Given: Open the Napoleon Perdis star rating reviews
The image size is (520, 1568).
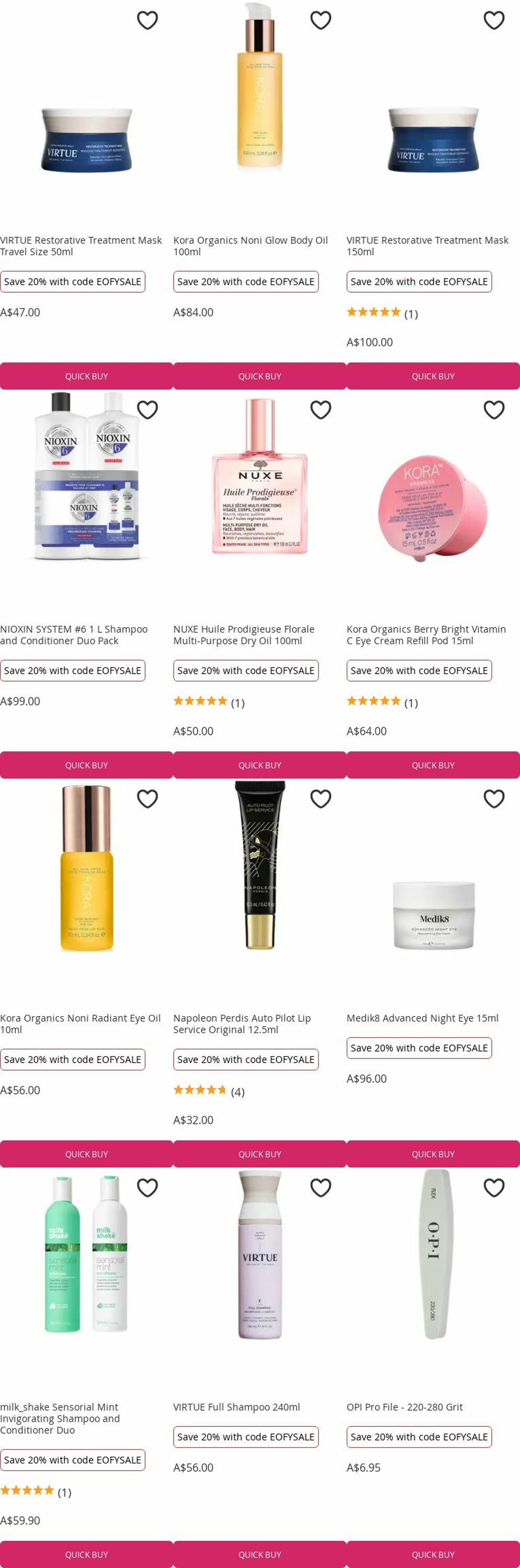Looking at the screenshot, I should [x=209, y=1091].
